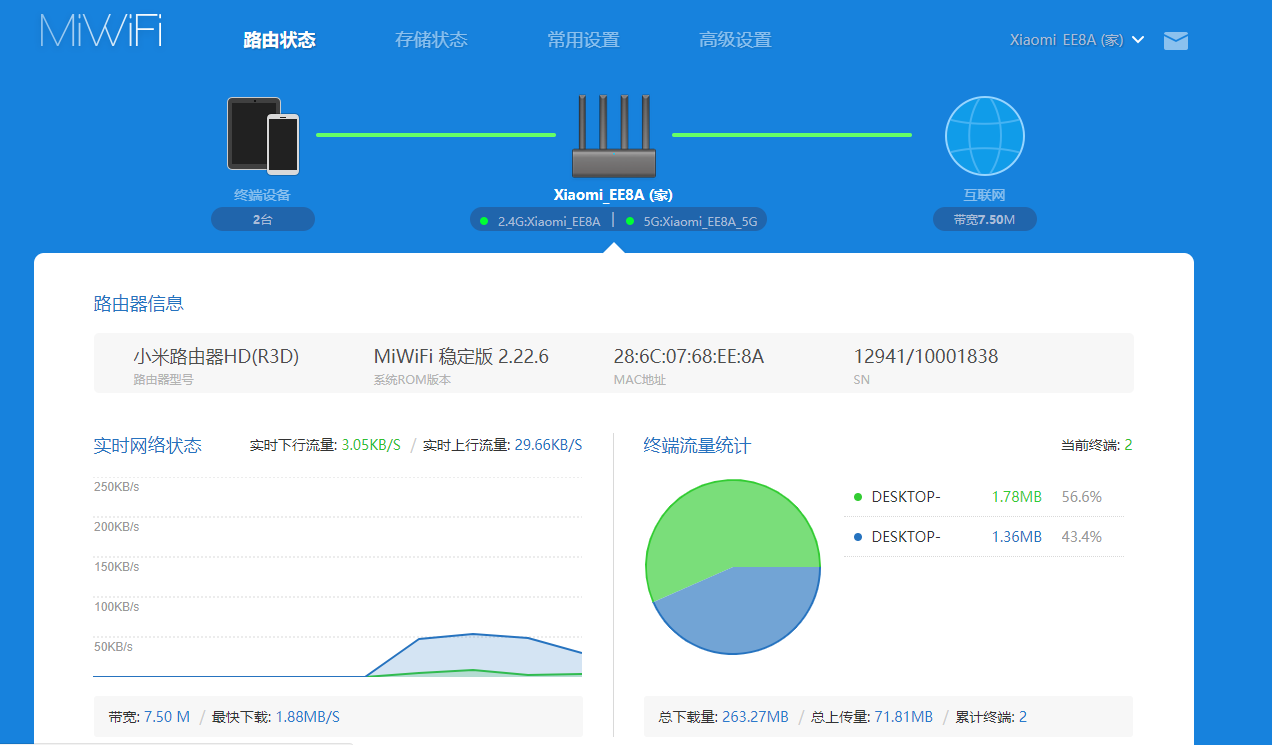Click the router antenna device icon
Image resolution: width=1272 pixels, height=745 pixels.
614,136
